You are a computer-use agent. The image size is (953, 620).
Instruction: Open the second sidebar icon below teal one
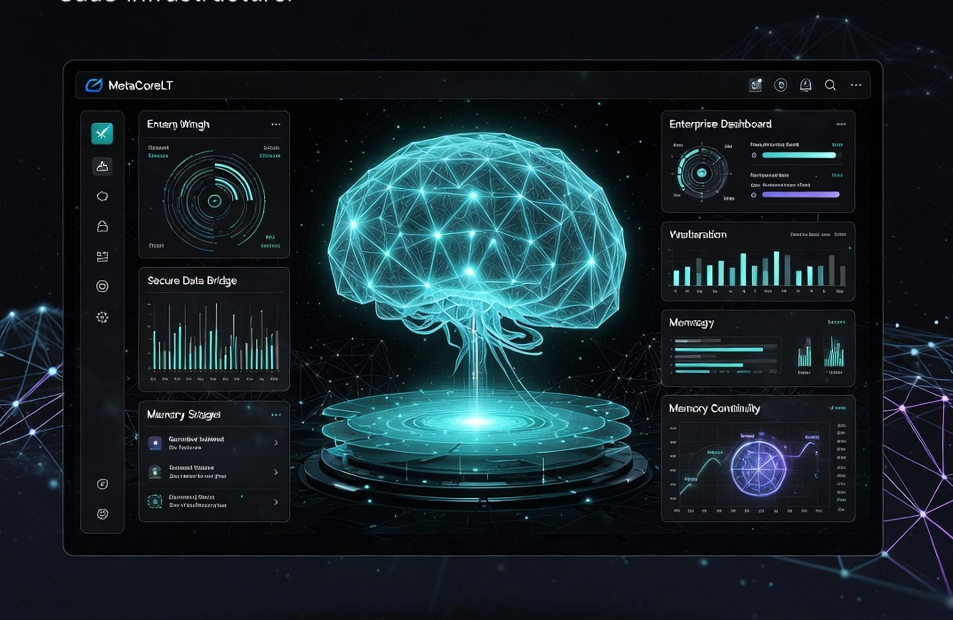[102, 166]
